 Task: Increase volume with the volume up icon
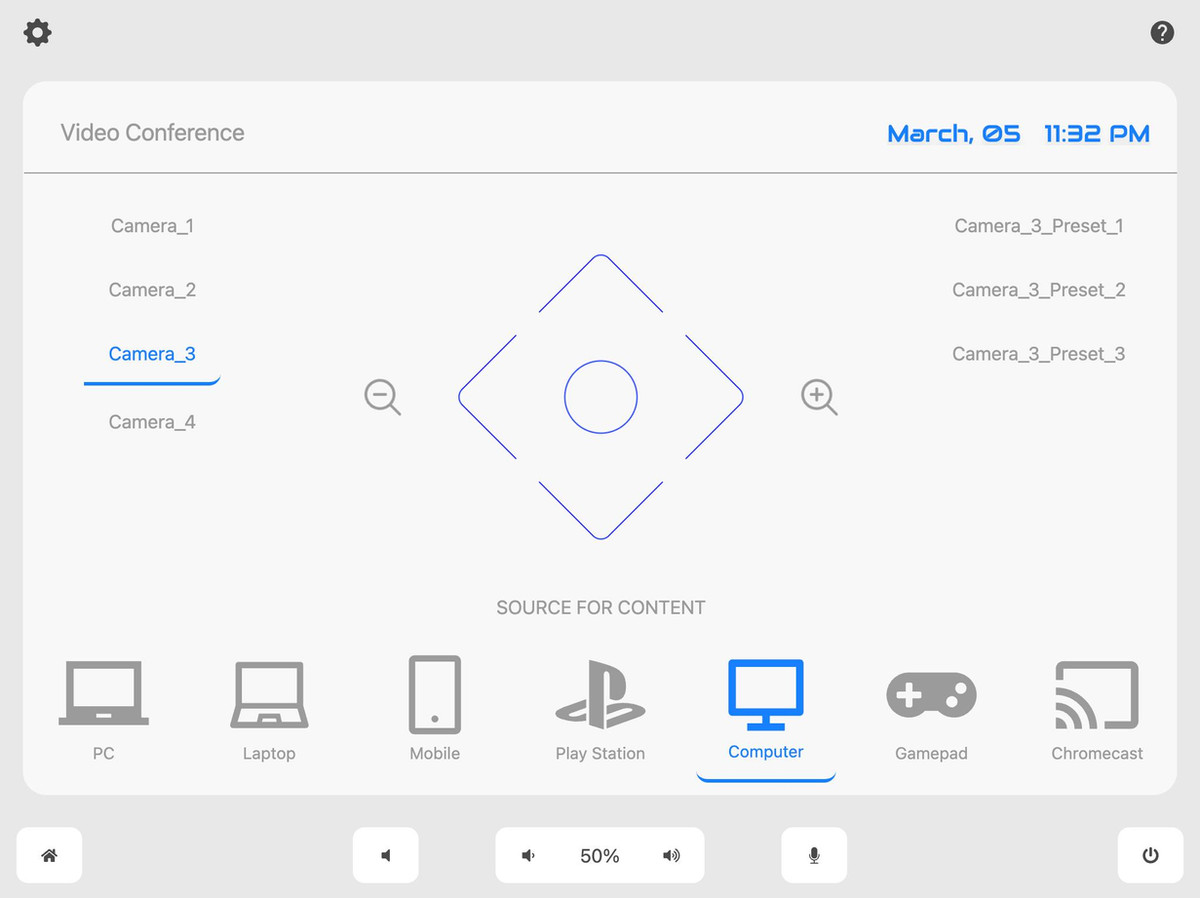pyautogui.click(x=671, y=856)
